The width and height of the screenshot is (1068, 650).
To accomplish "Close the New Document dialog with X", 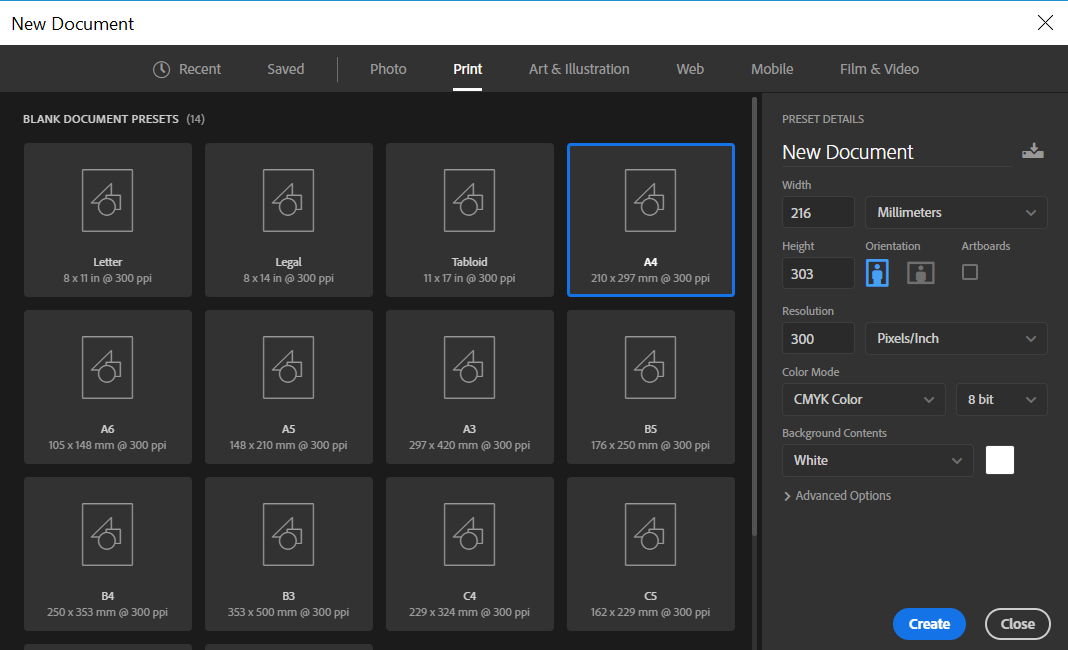I will [x=1045, y=22].
